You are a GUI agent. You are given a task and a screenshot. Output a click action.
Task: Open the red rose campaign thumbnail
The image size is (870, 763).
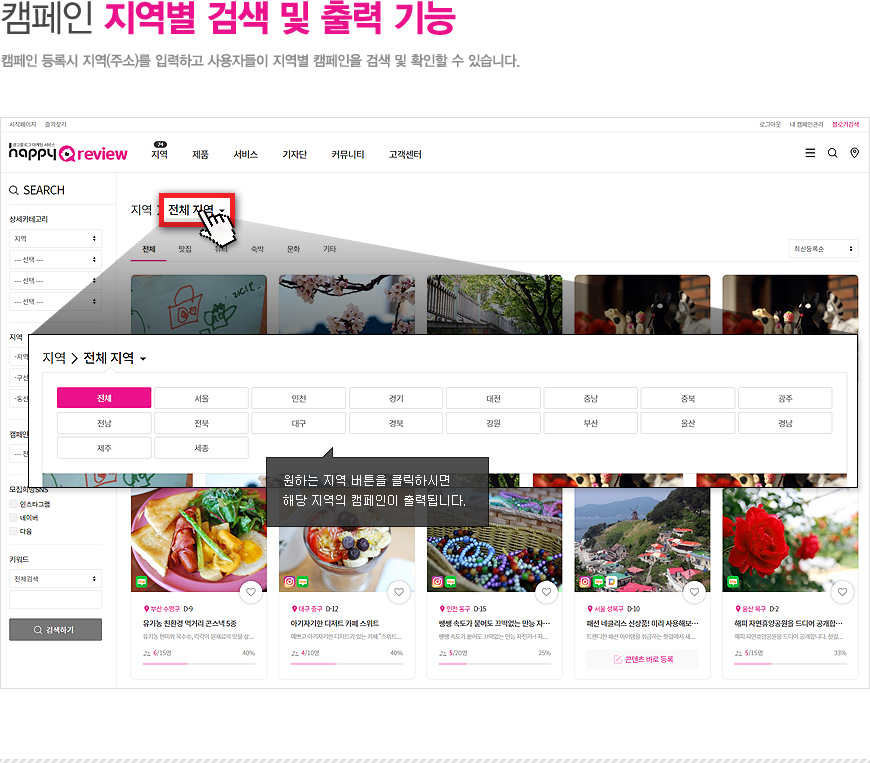click(790, 539)
